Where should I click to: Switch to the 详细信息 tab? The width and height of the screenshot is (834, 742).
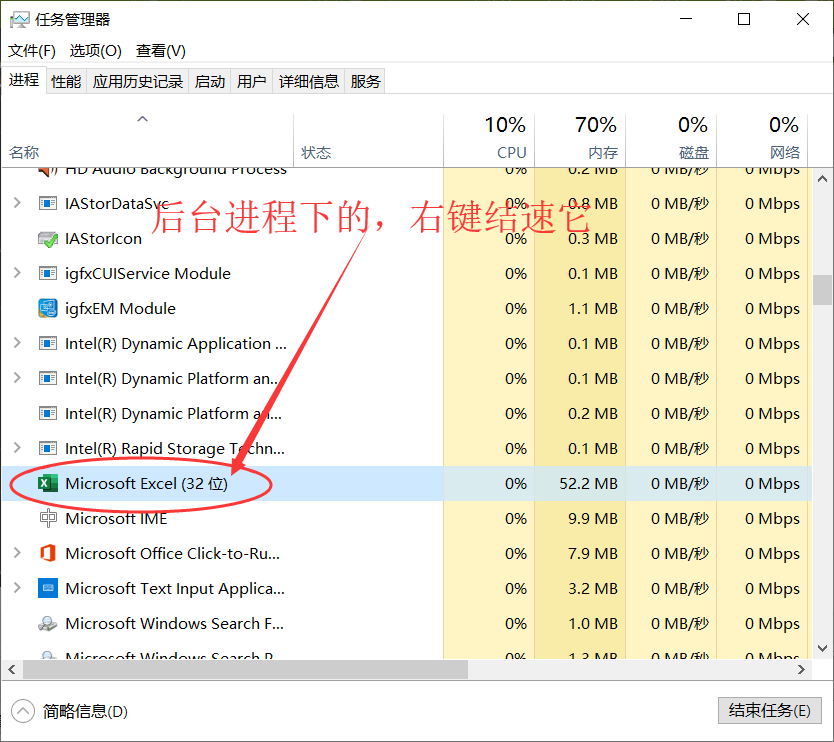pos(309,81)
